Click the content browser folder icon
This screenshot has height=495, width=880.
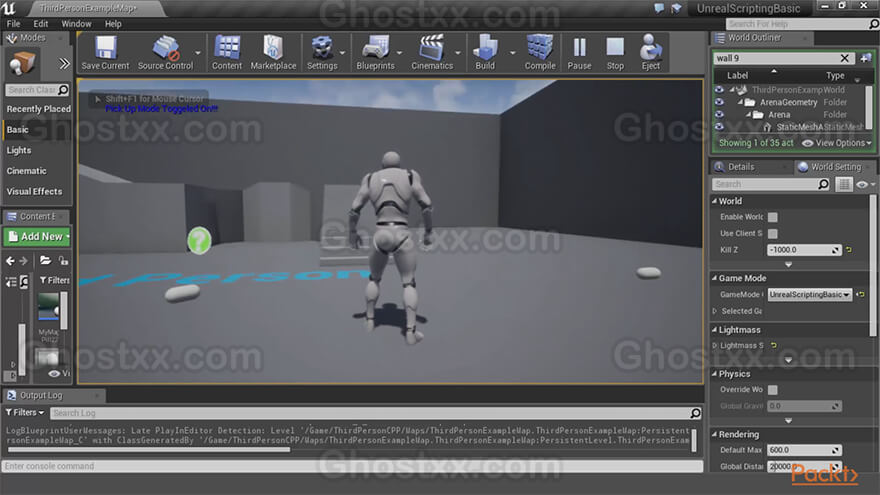click(45, 260)
